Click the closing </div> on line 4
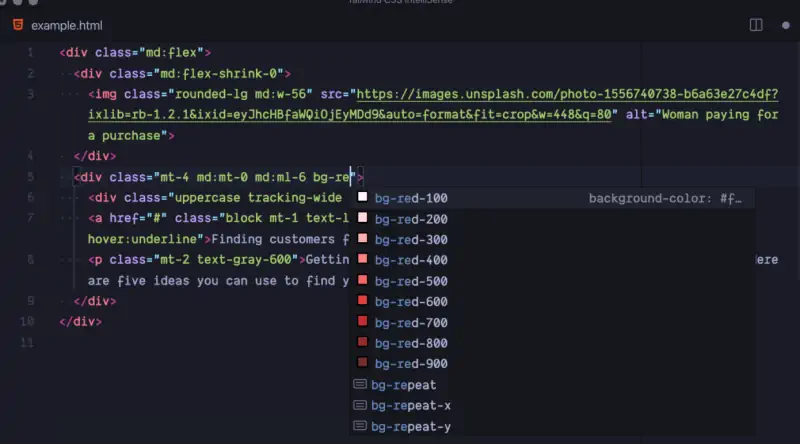 pos(95,156)
